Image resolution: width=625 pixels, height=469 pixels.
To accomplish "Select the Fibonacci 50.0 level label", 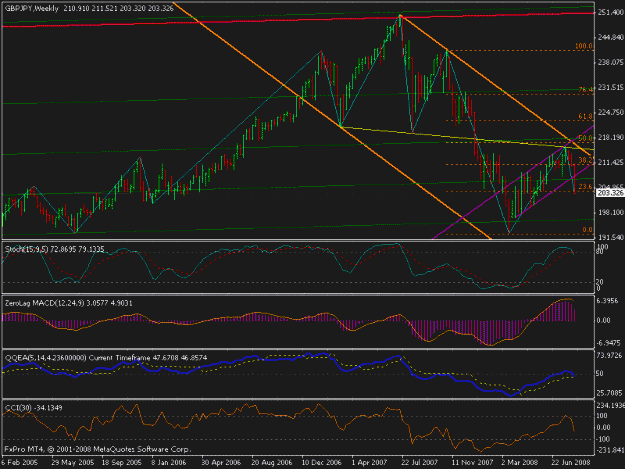I will (x=586, y=138).
